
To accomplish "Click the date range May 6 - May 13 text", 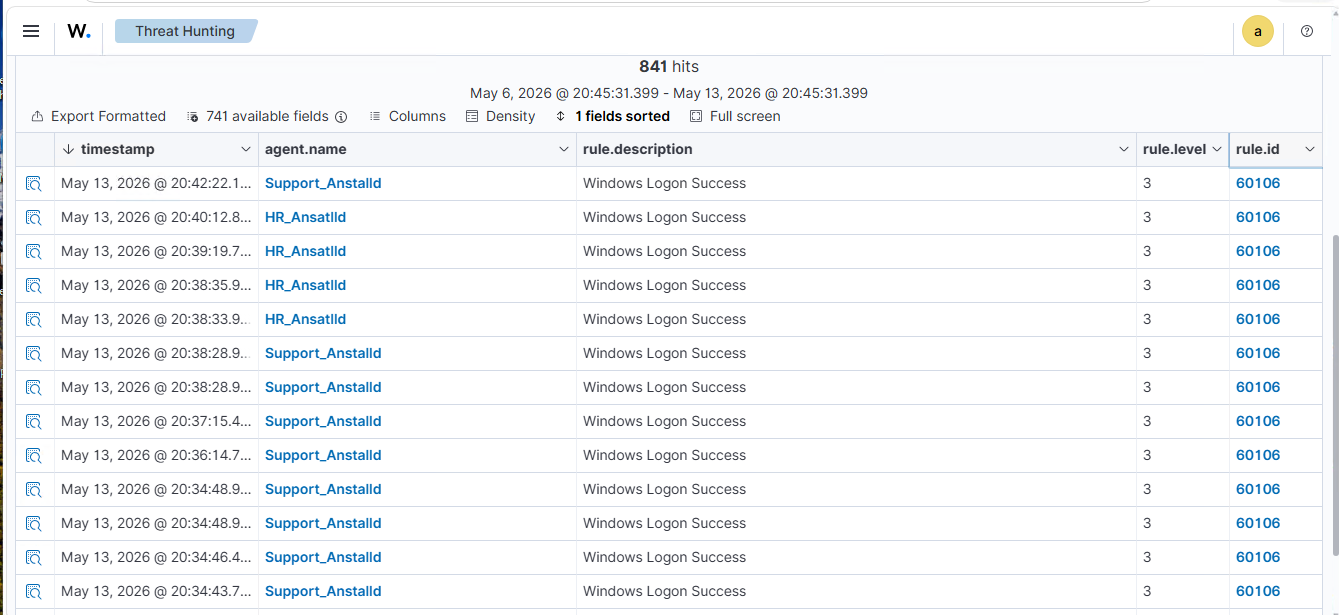I will (669, 93).
